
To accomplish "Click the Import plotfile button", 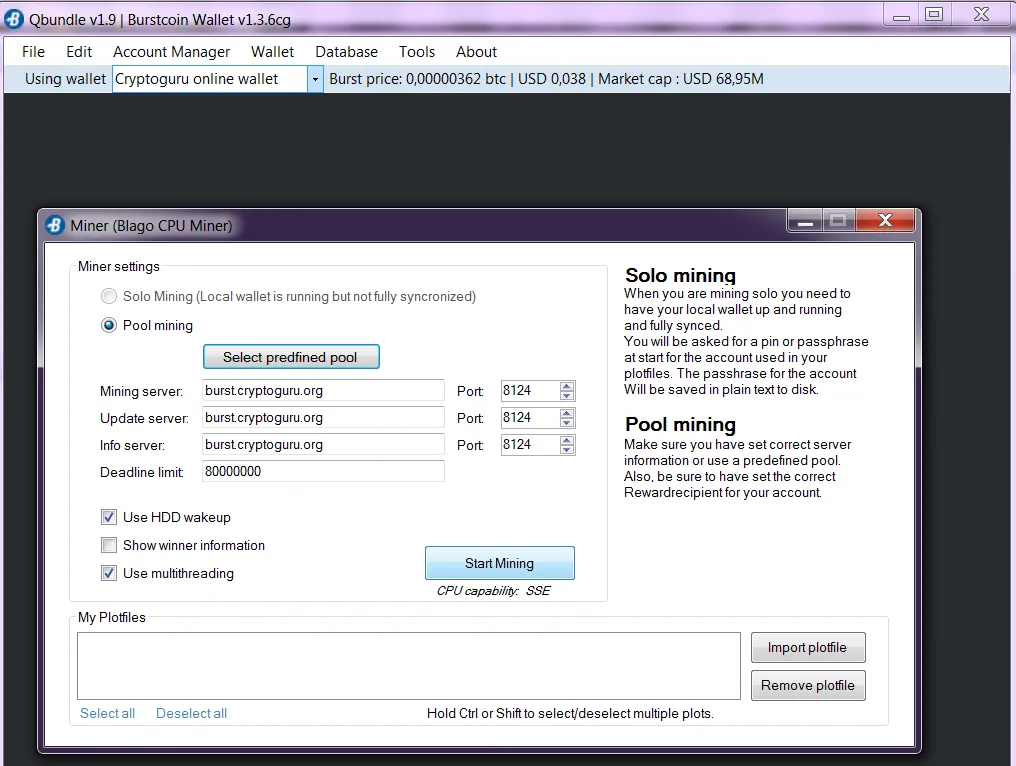I will pos(808,647).
